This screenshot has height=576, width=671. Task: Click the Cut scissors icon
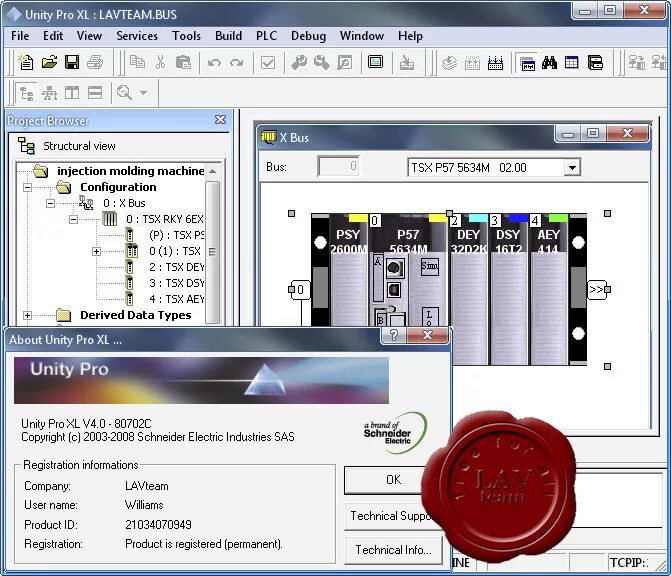click(x=160, y=62)
